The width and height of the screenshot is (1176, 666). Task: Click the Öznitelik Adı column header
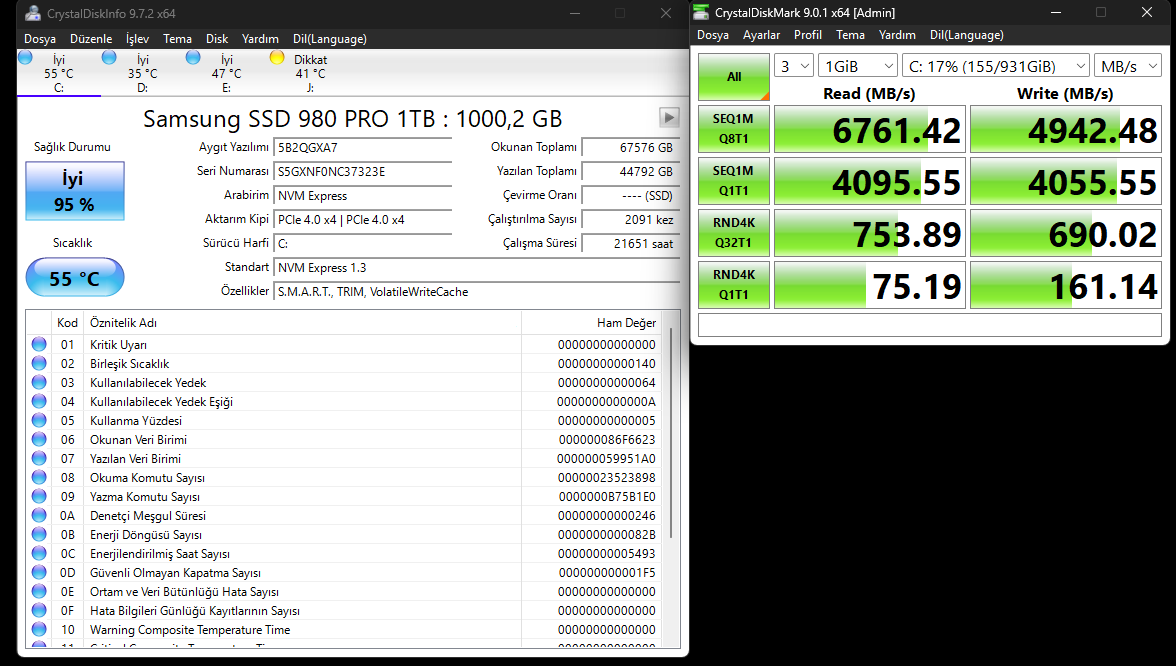pyautogui.click(x=302, y=322)
